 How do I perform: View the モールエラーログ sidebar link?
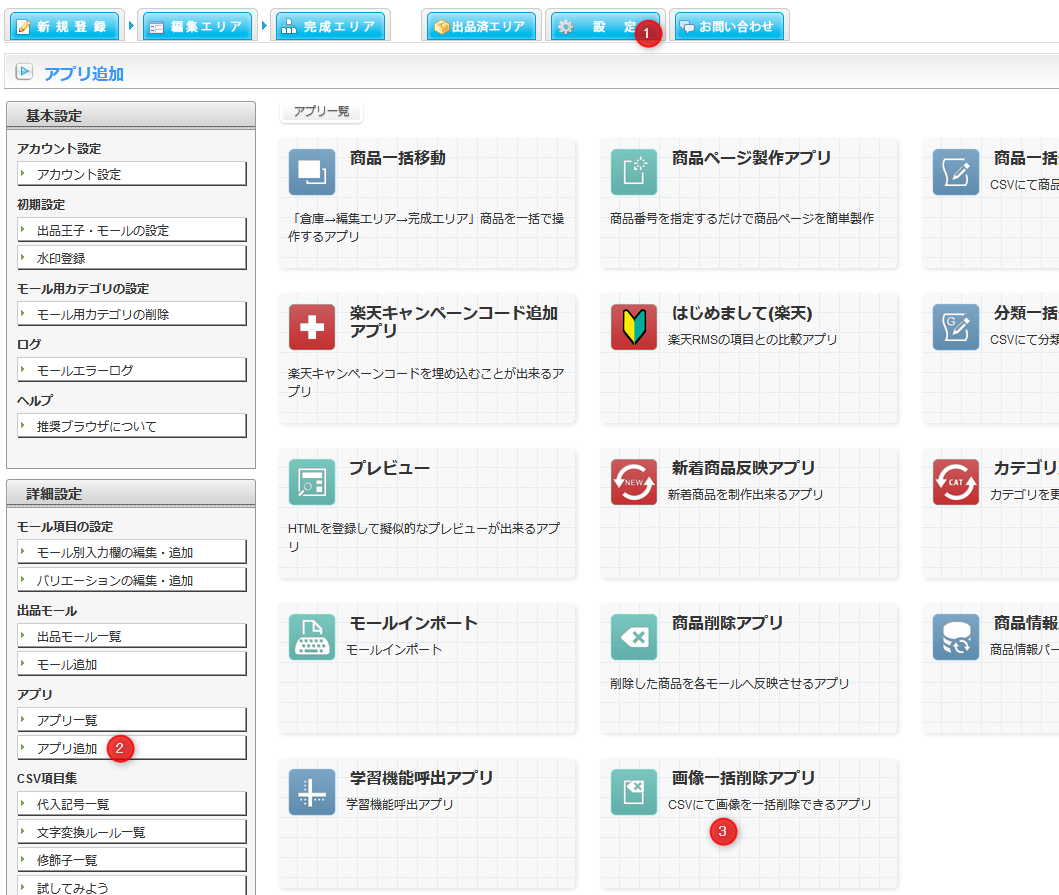point(132,369)
